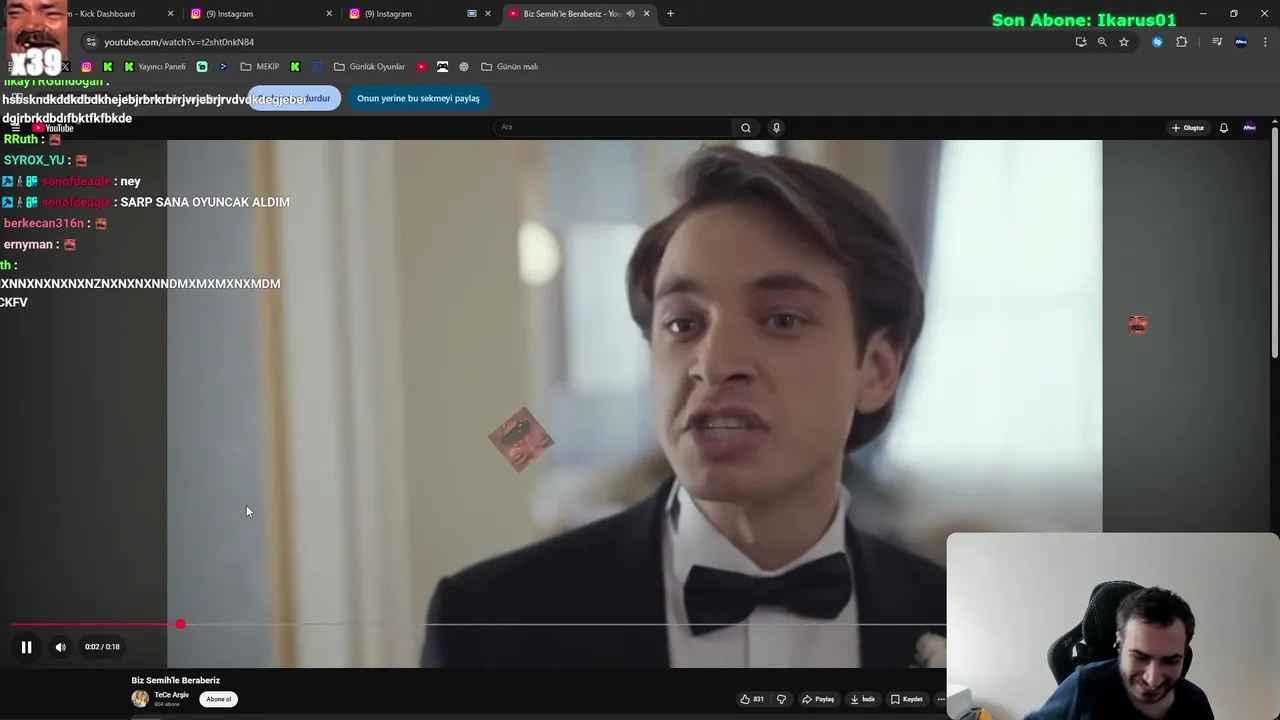
Task: Click the voice search microphone icon
Action: tap(776, 128)
